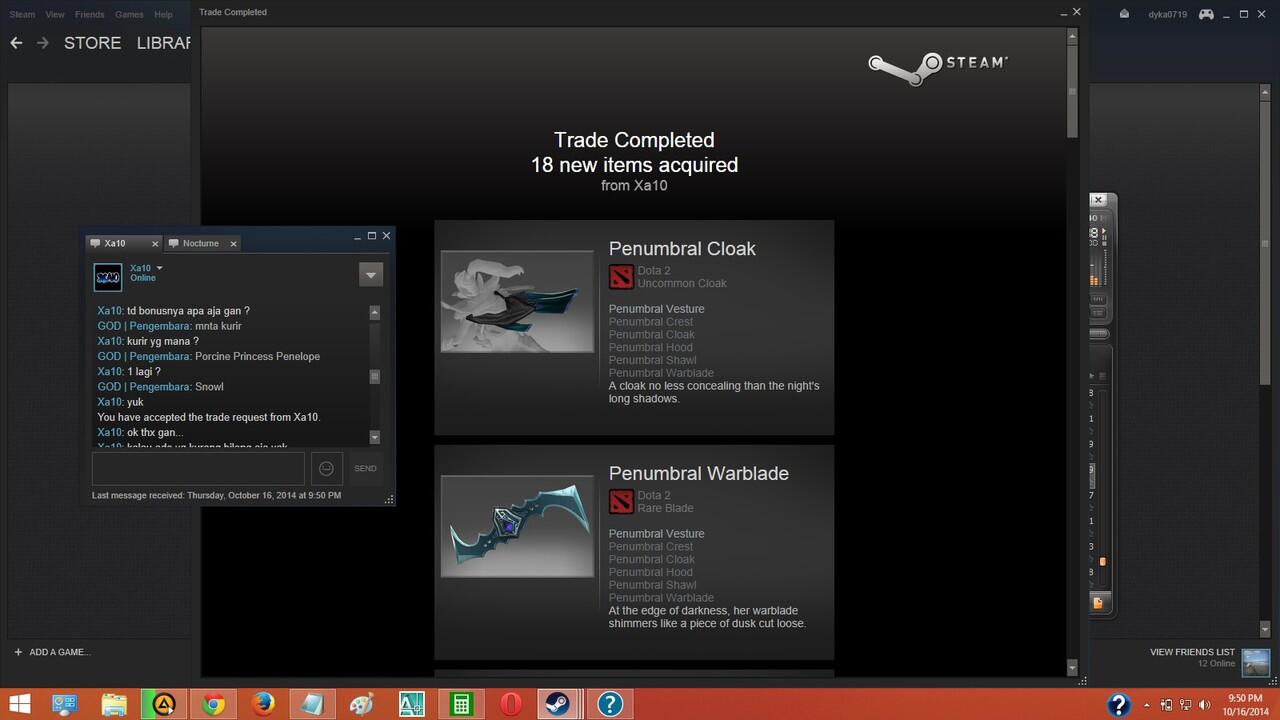This screenshot has height=720, width=1280.
Task: Click the orange file icon in media player
Action: pos(1097,603)
